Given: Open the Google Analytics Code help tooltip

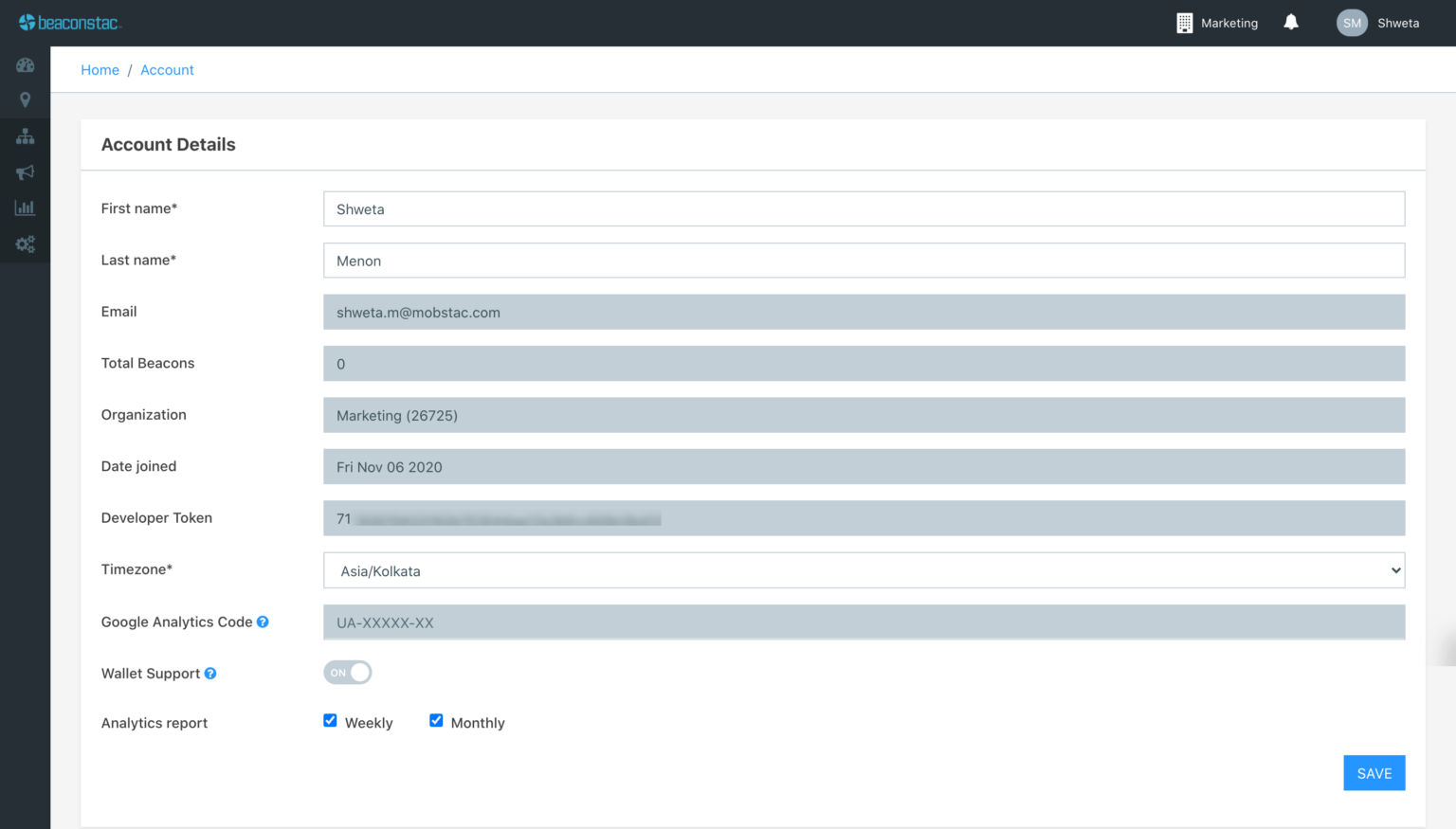Looking at the screenshot, I should [x=262, y=622].
